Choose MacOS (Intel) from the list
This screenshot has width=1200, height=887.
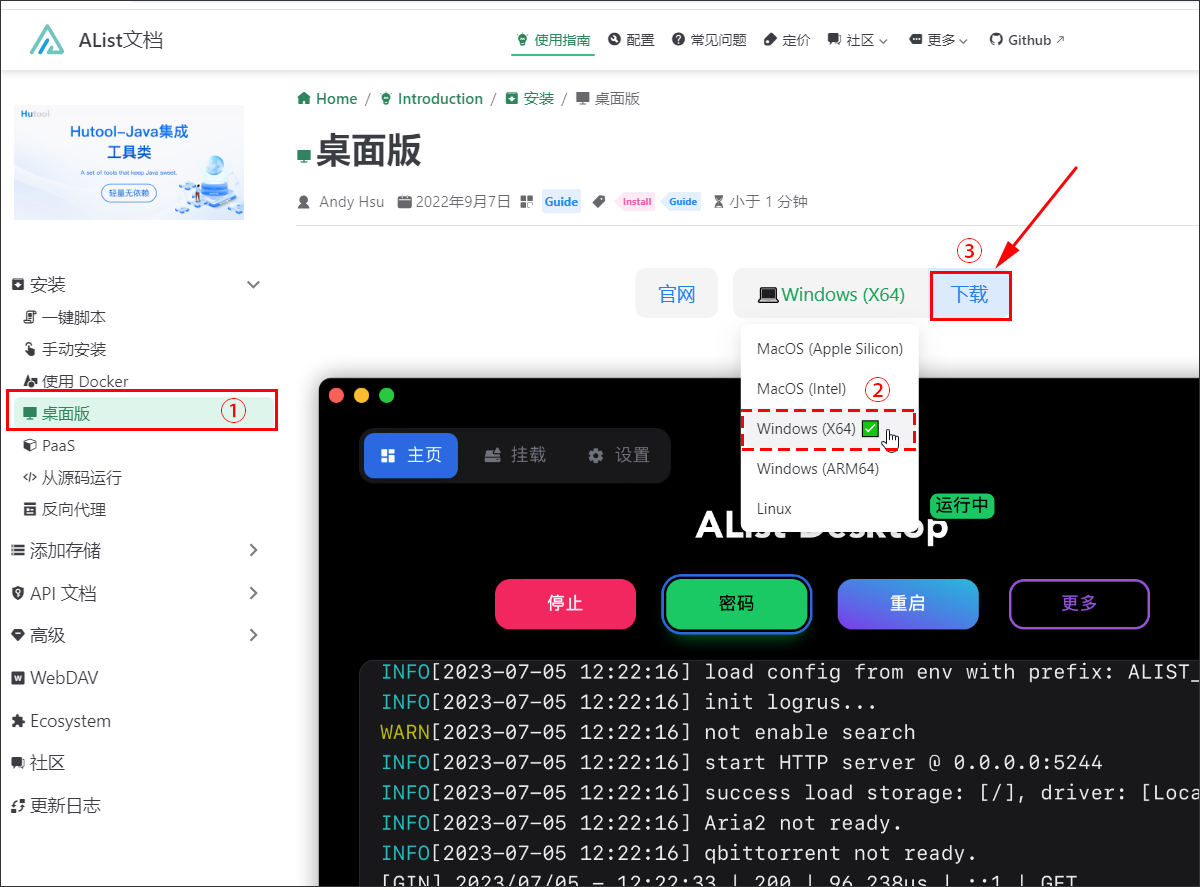(802, 389)
